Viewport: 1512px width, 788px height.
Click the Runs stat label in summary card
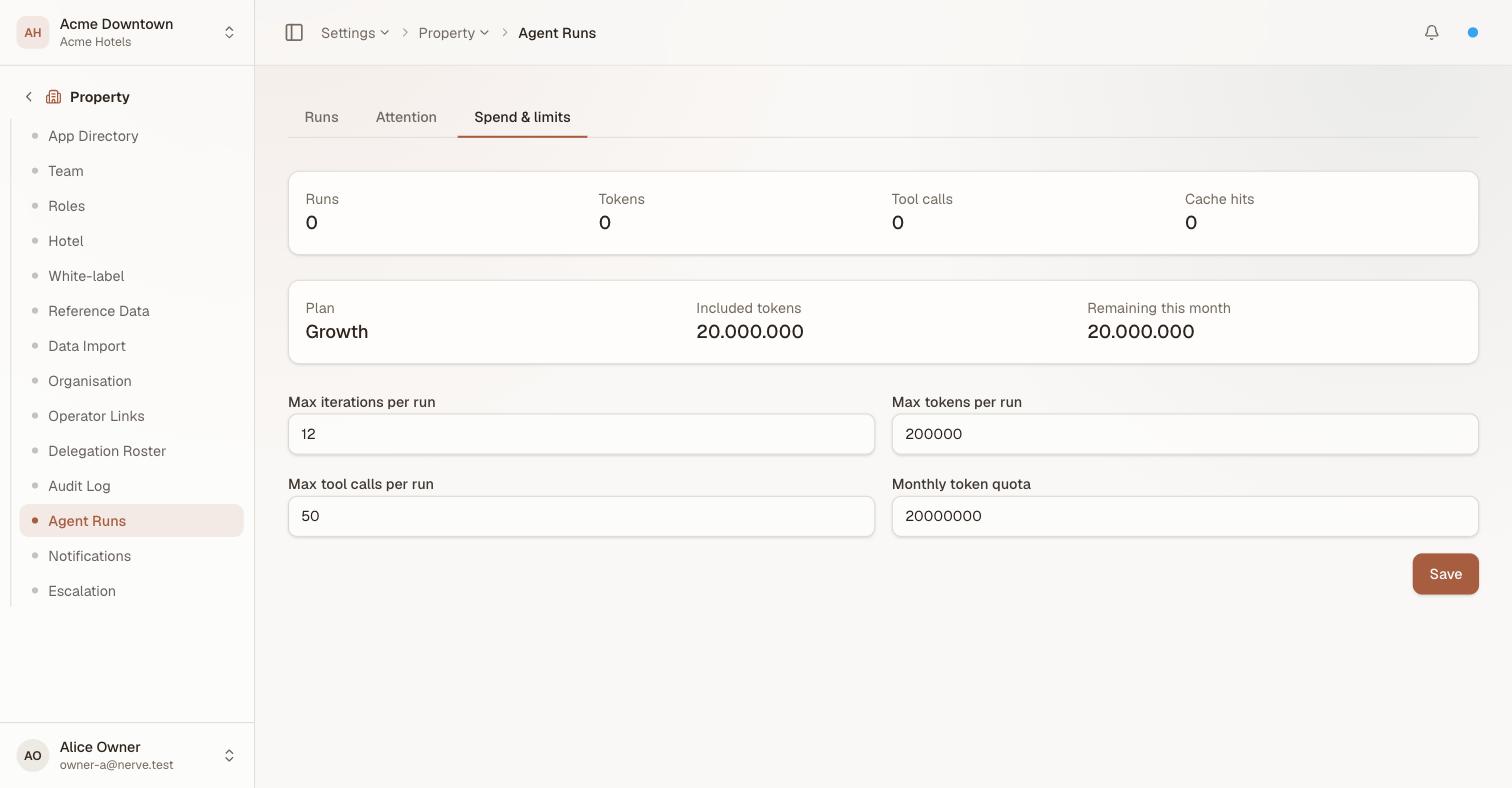[322, 199]
